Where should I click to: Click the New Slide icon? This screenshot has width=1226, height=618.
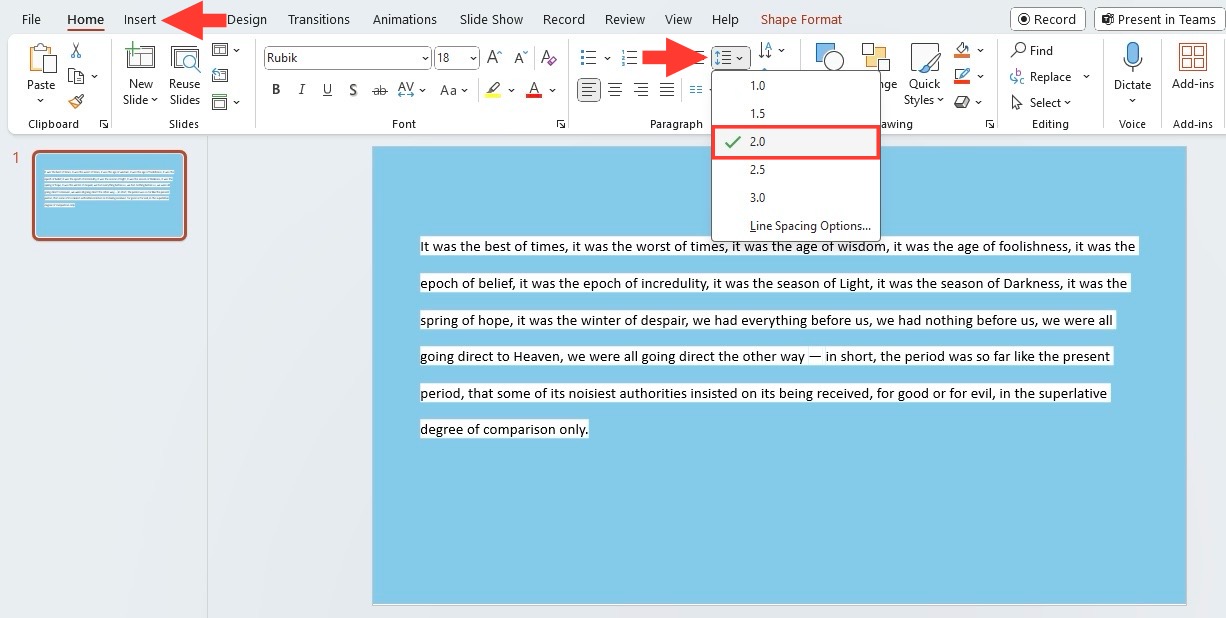point(141,58)
